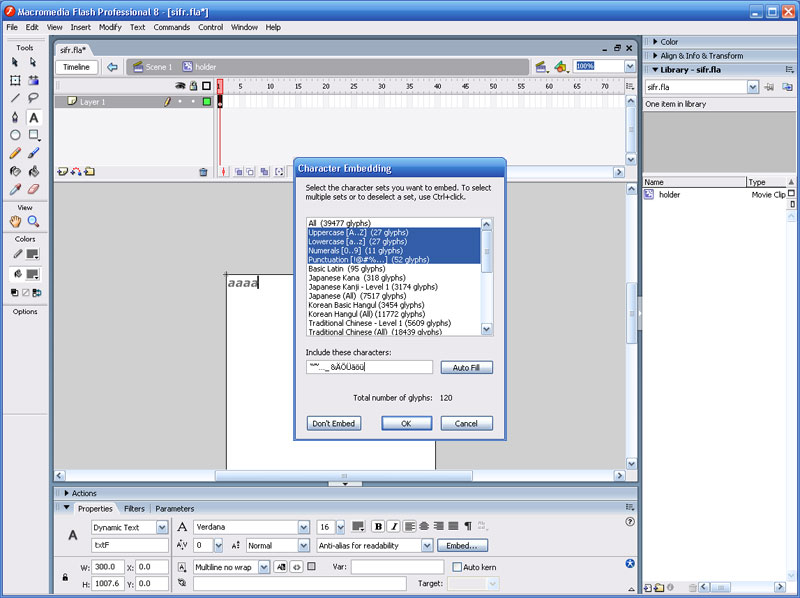Screen dimensions: 800x598
Task: Open the Verdana font dropdown
Action: tap(304, 527)
